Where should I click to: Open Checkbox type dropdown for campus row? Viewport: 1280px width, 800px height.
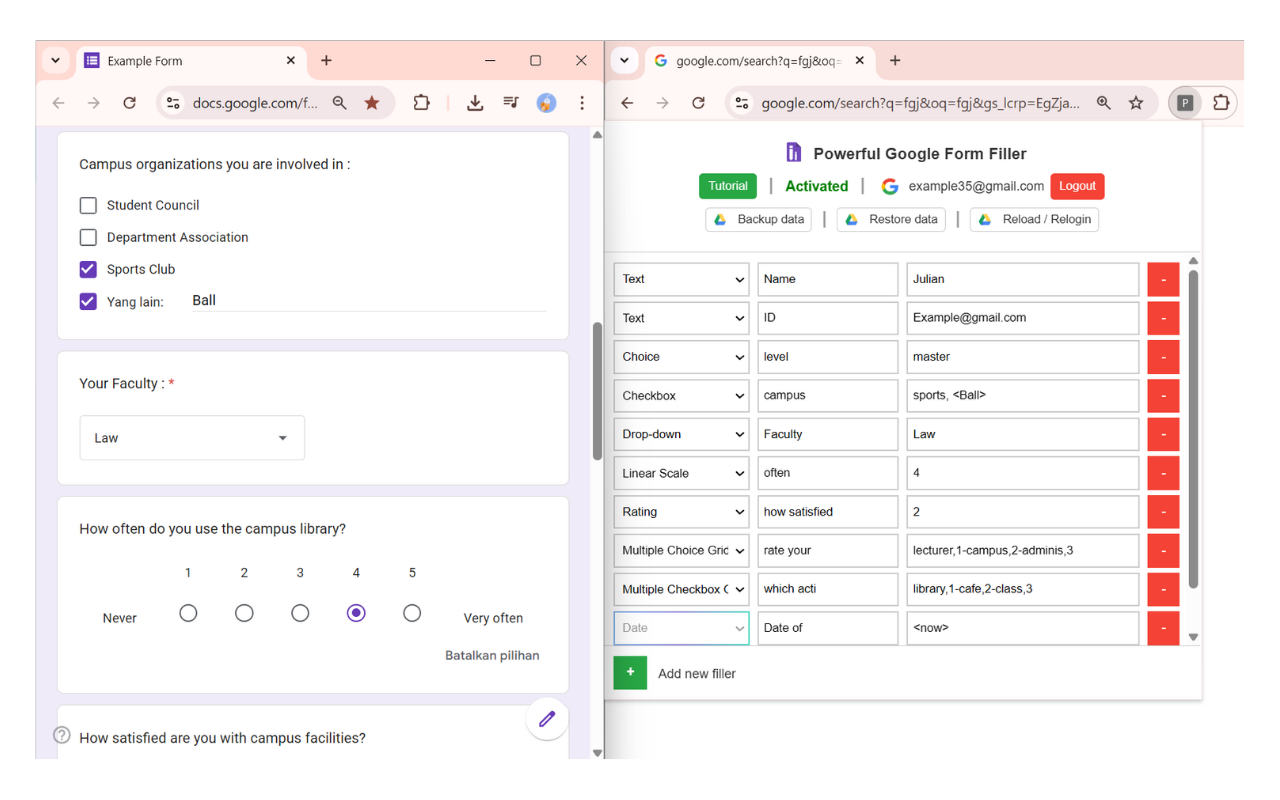[x=681, y=395]
